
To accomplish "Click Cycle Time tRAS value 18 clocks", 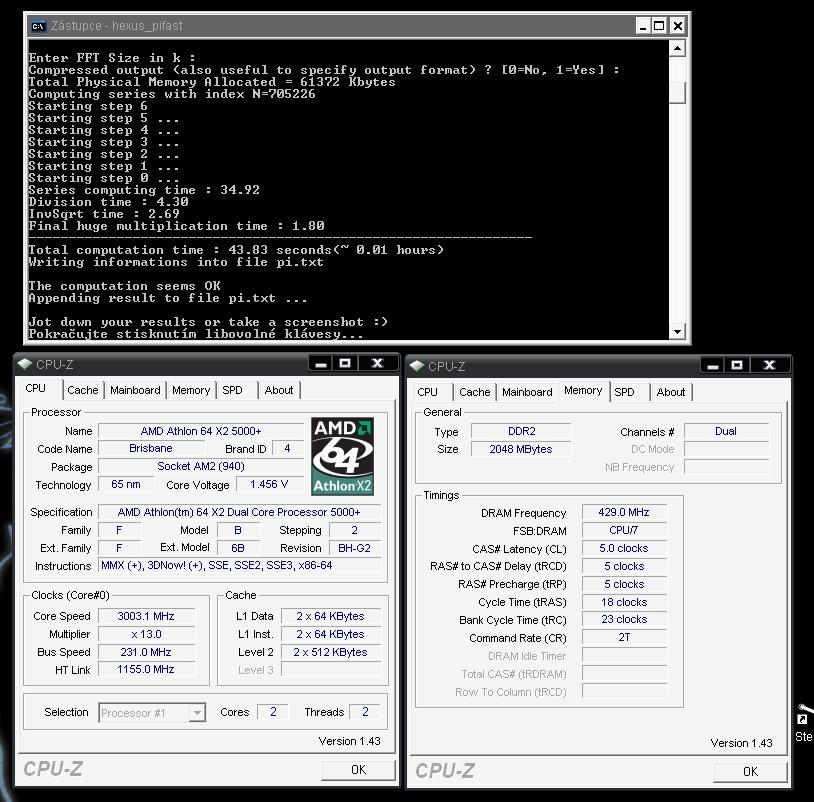I will (624, 602).
